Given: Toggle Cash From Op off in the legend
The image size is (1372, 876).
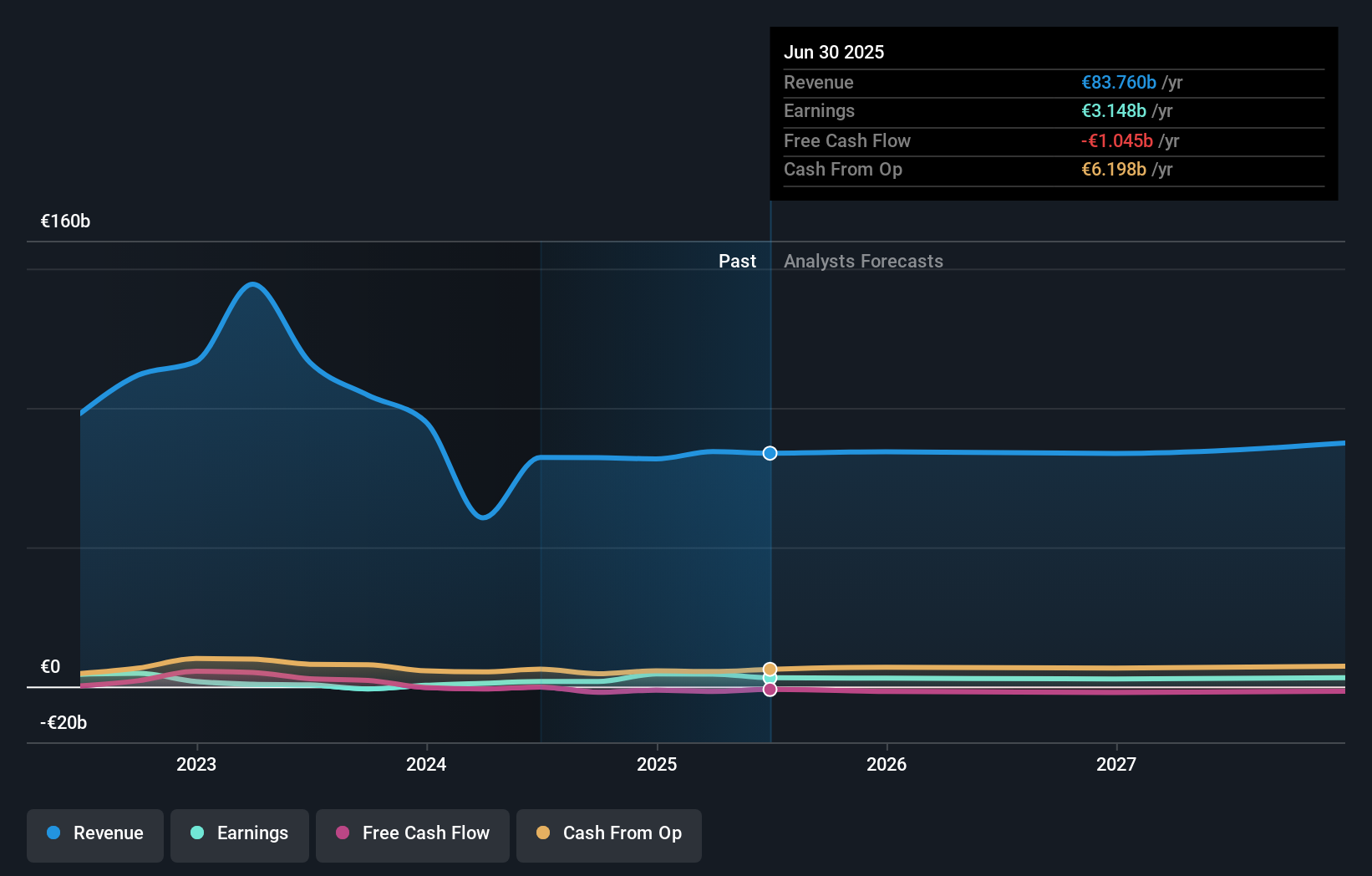Looking at the screenshot, I should click(x=609, y=835).
